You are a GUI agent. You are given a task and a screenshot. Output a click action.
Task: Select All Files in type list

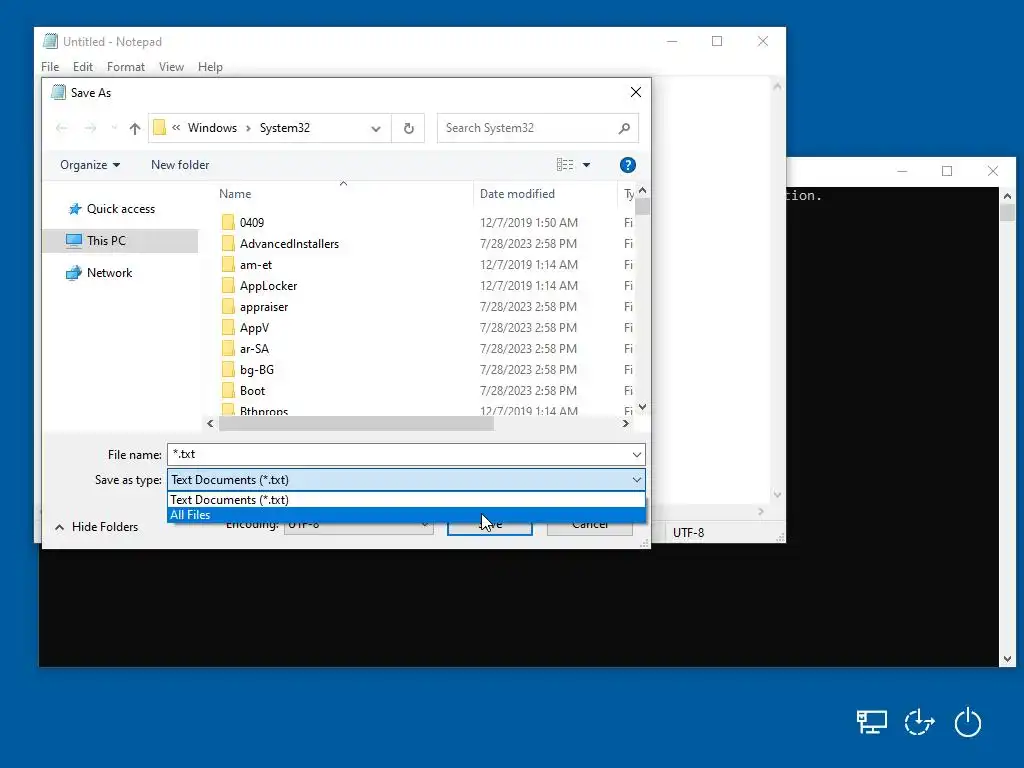(406, 515)
